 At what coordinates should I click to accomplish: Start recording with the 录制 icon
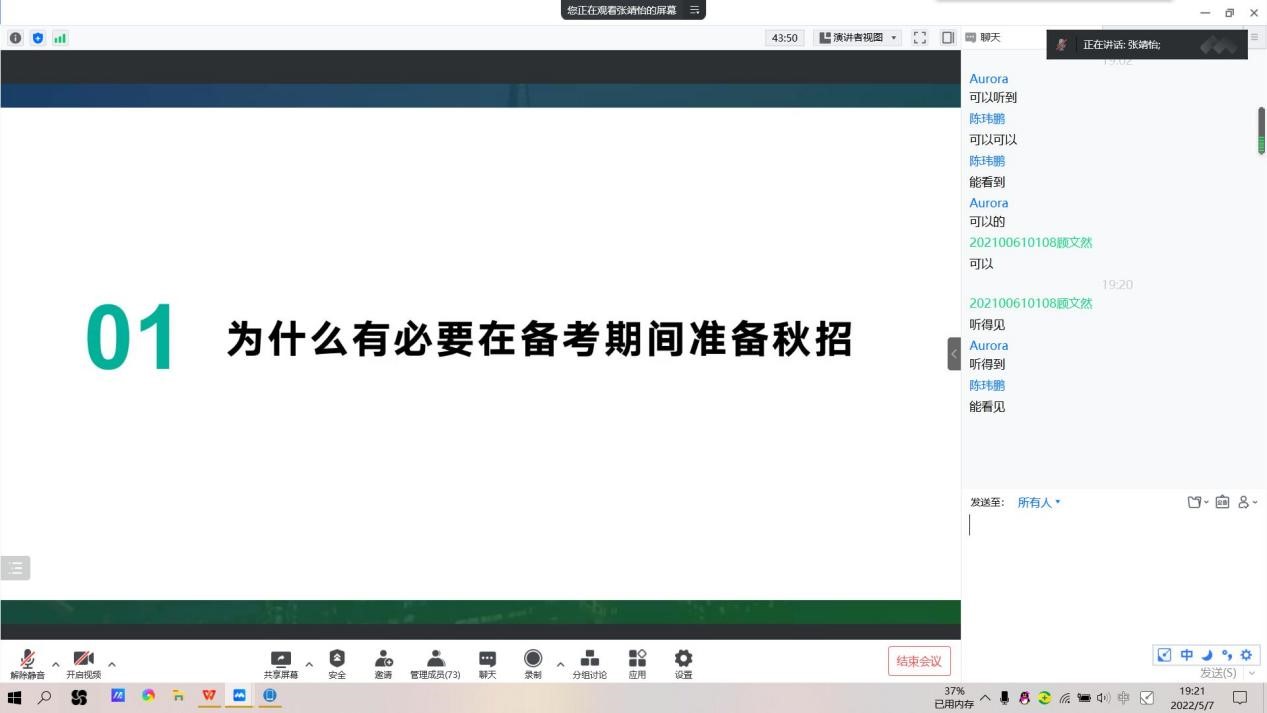tap(533, 662)
